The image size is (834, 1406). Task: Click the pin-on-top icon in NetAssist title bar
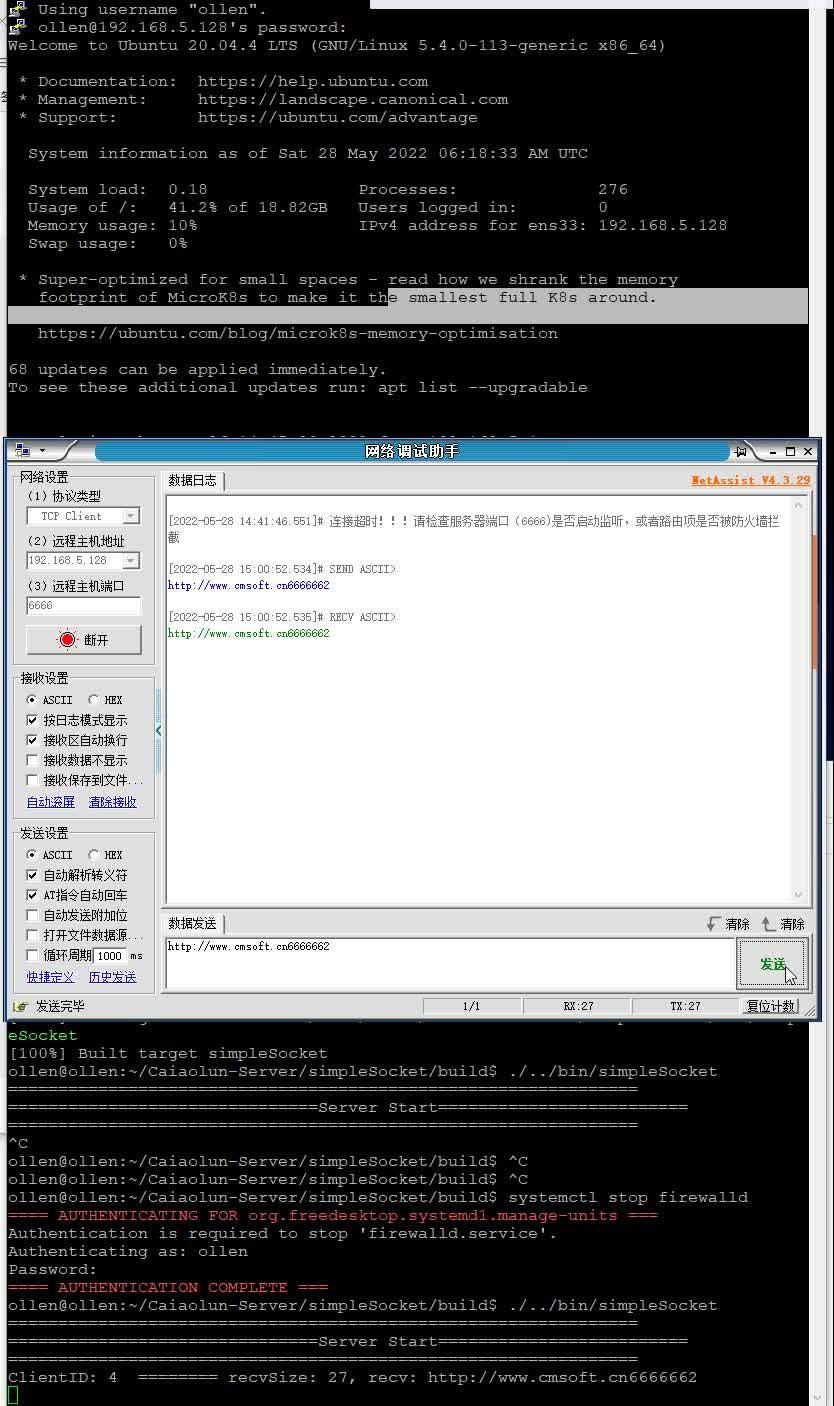741,451
